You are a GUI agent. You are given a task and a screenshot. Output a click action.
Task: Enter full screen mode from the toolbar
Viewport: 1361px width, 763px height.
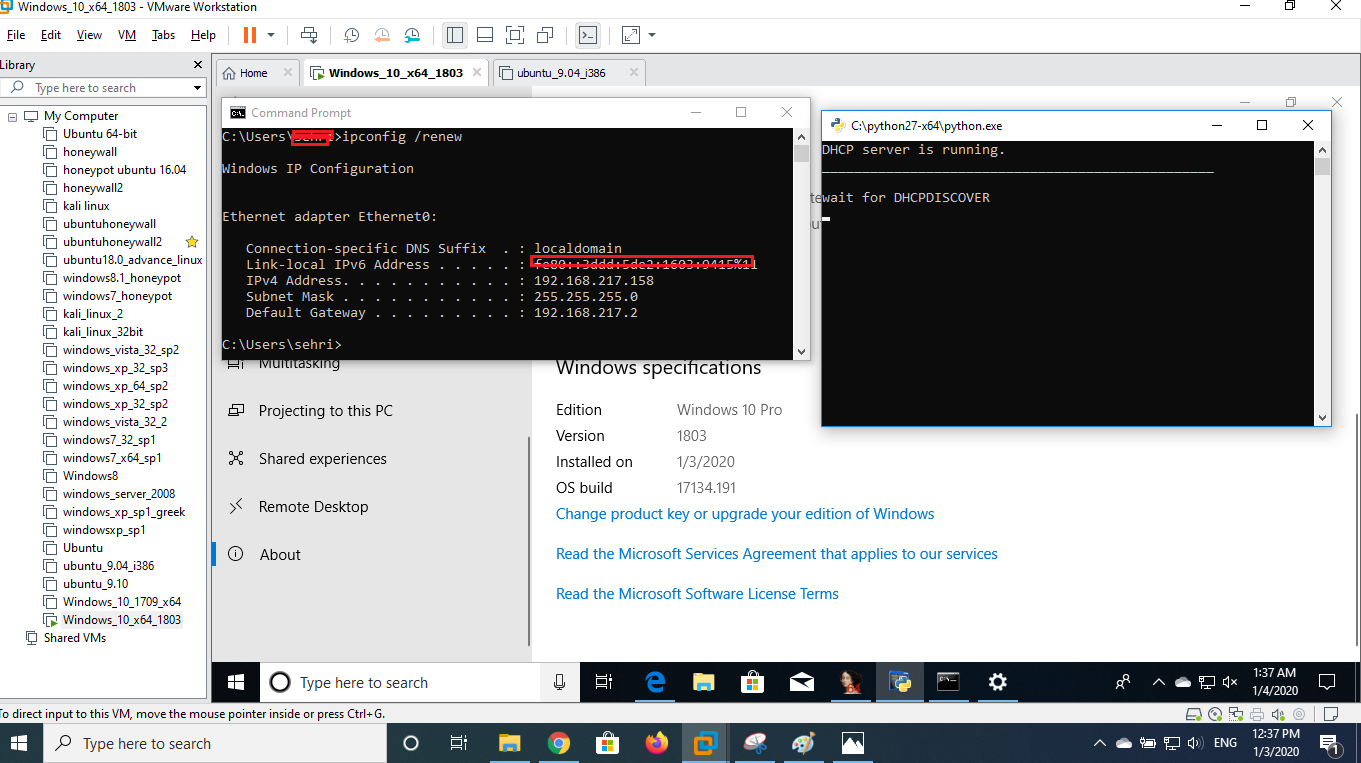[515, 35]
